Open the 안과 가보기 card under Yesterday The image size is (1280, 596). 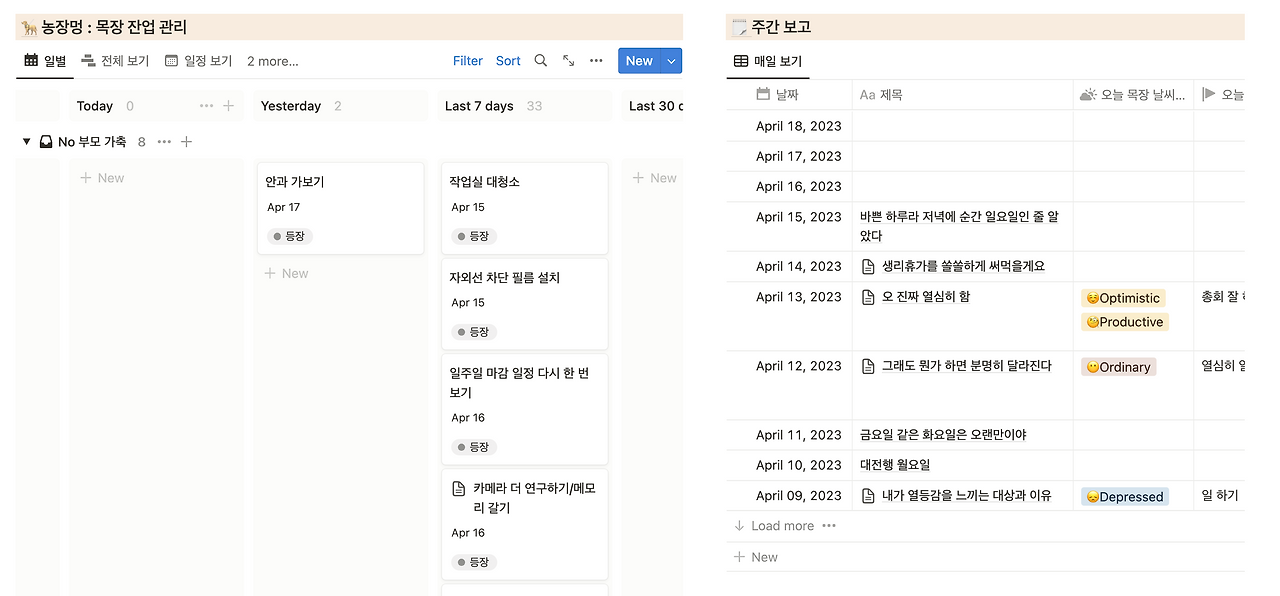(x=340, y=207)
